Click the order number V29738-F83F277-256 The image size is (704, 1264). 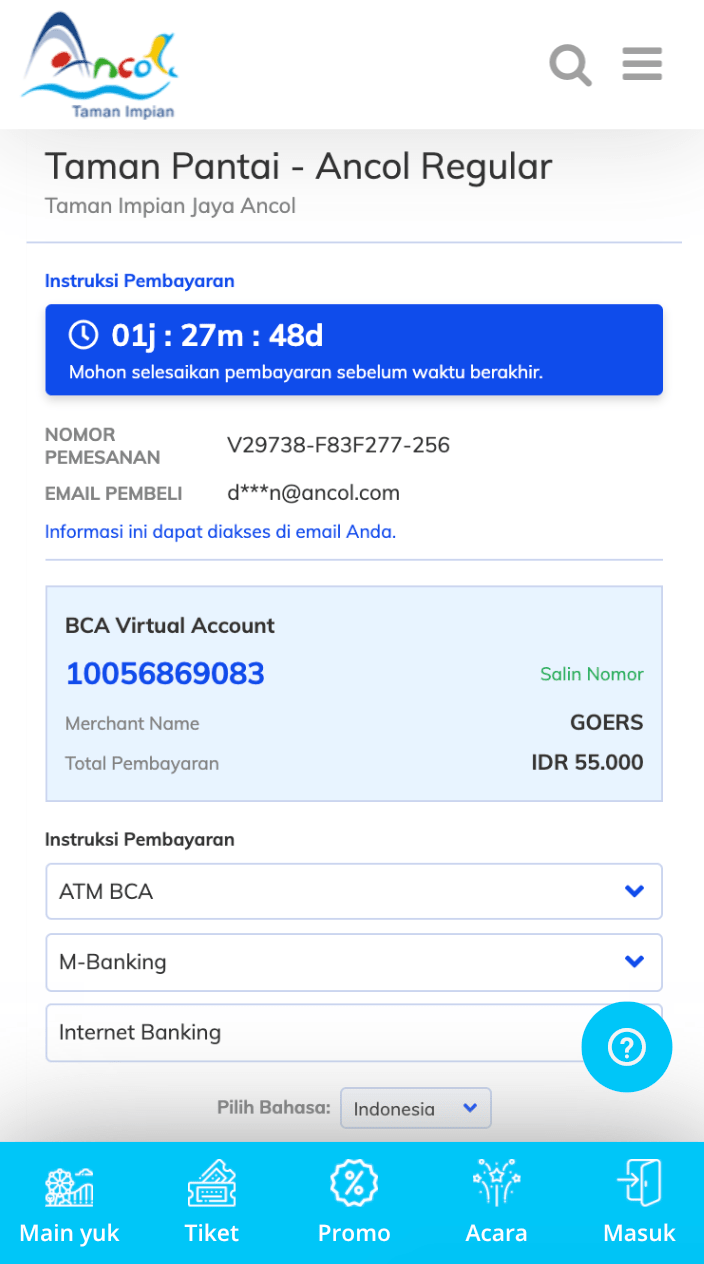338,445
